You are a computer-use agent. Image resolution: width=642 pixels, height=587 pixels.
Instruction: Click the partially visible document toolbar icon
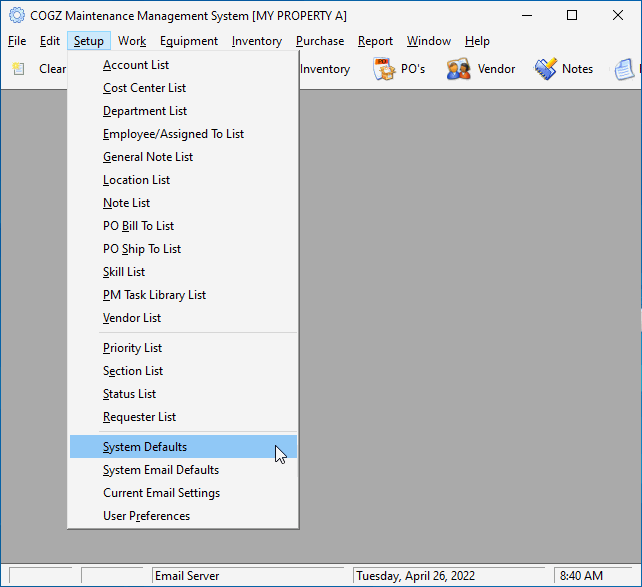coord(624,69)
